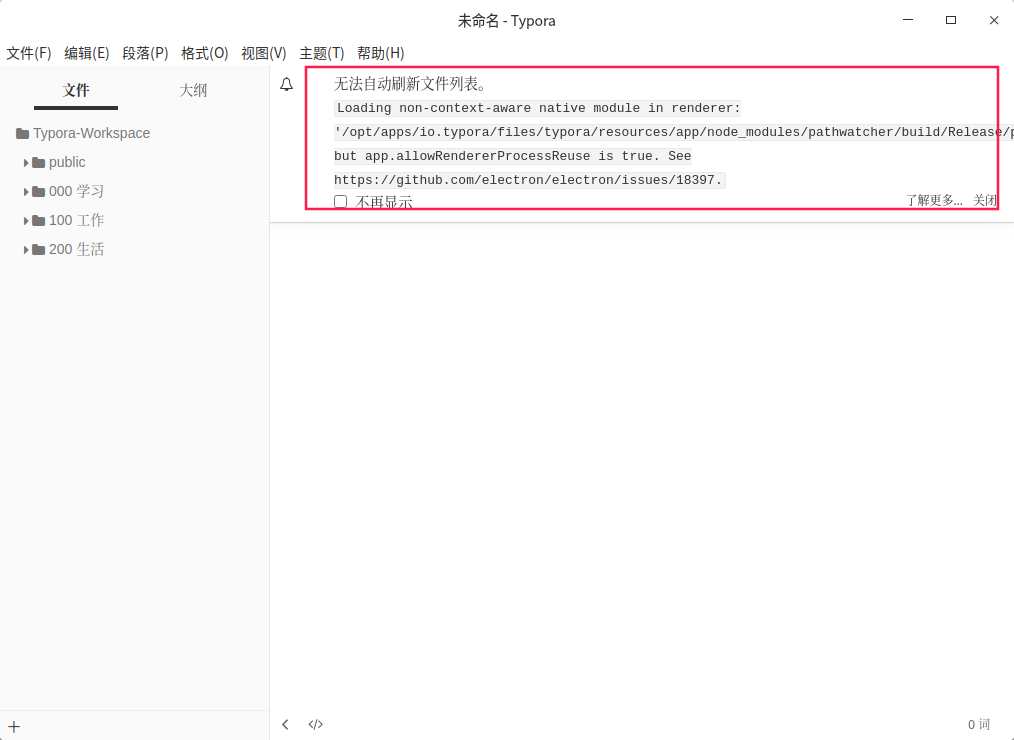Click the 0 词 word count
Screen dimensions: 1014x740
(978, 724)
